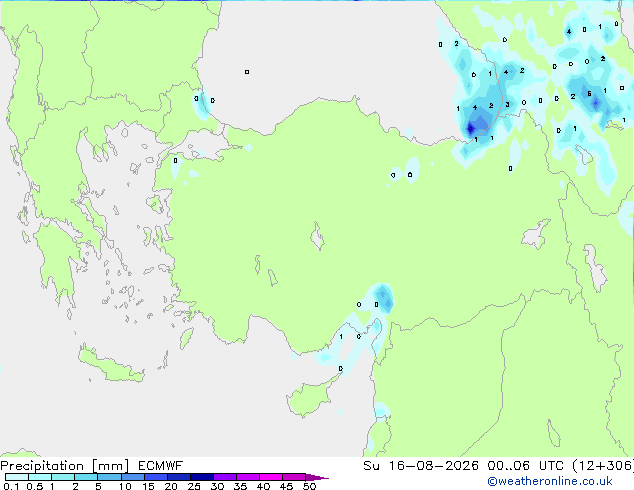
Task: Click the 30–35 mm purple legend swatch
Action: coord(225,477)
